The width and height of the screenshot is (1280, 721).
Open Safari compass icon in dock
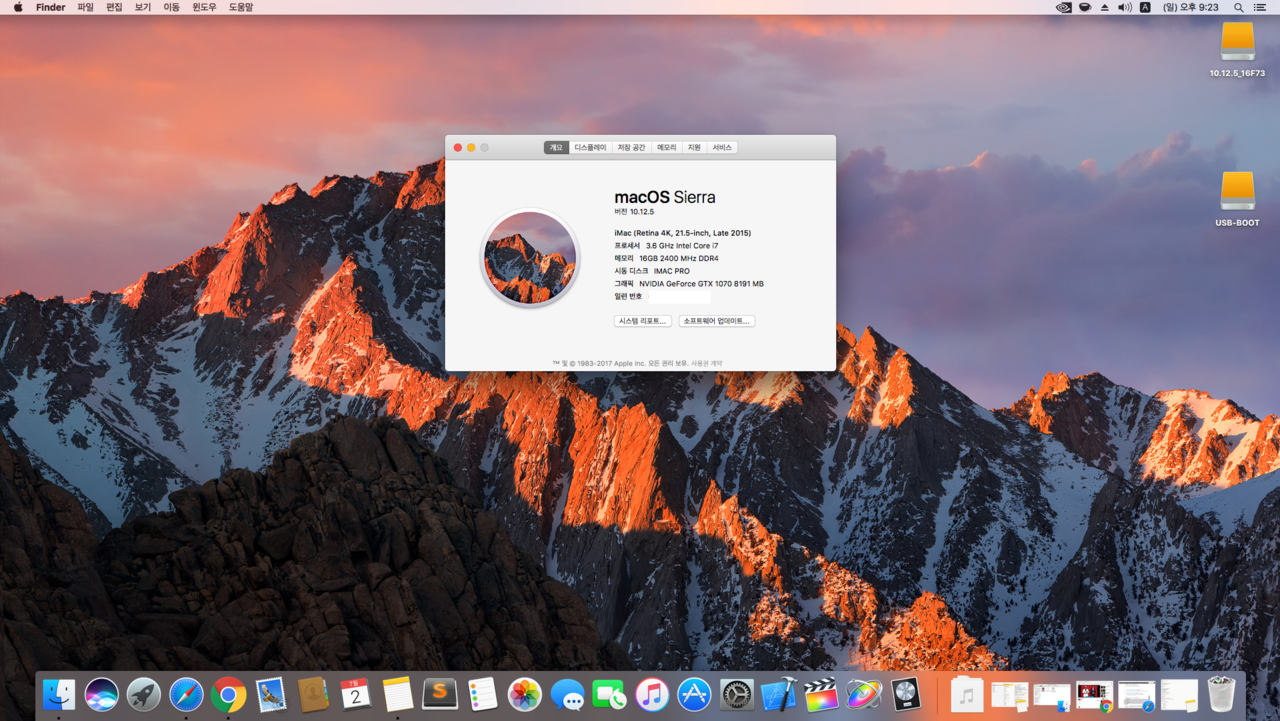(x=186, y=694)
